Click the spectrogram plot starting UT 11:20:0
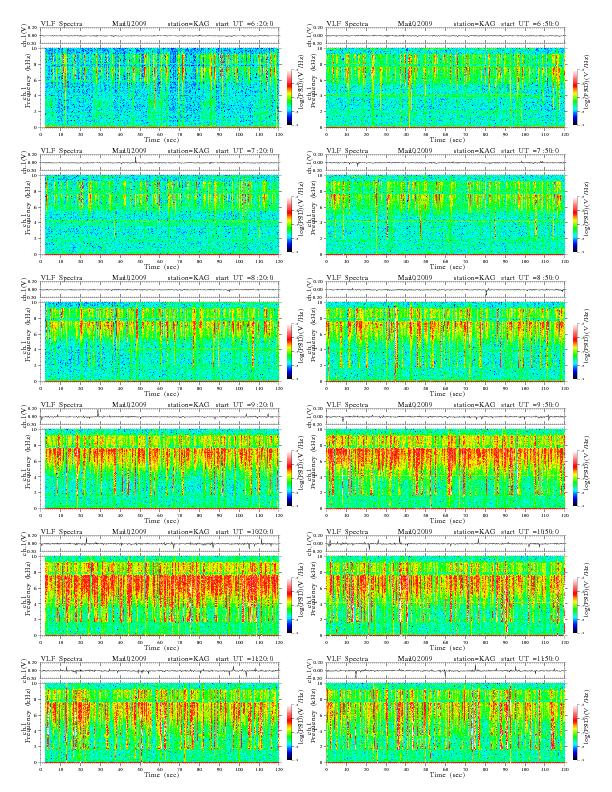 [x=160, y=723]
